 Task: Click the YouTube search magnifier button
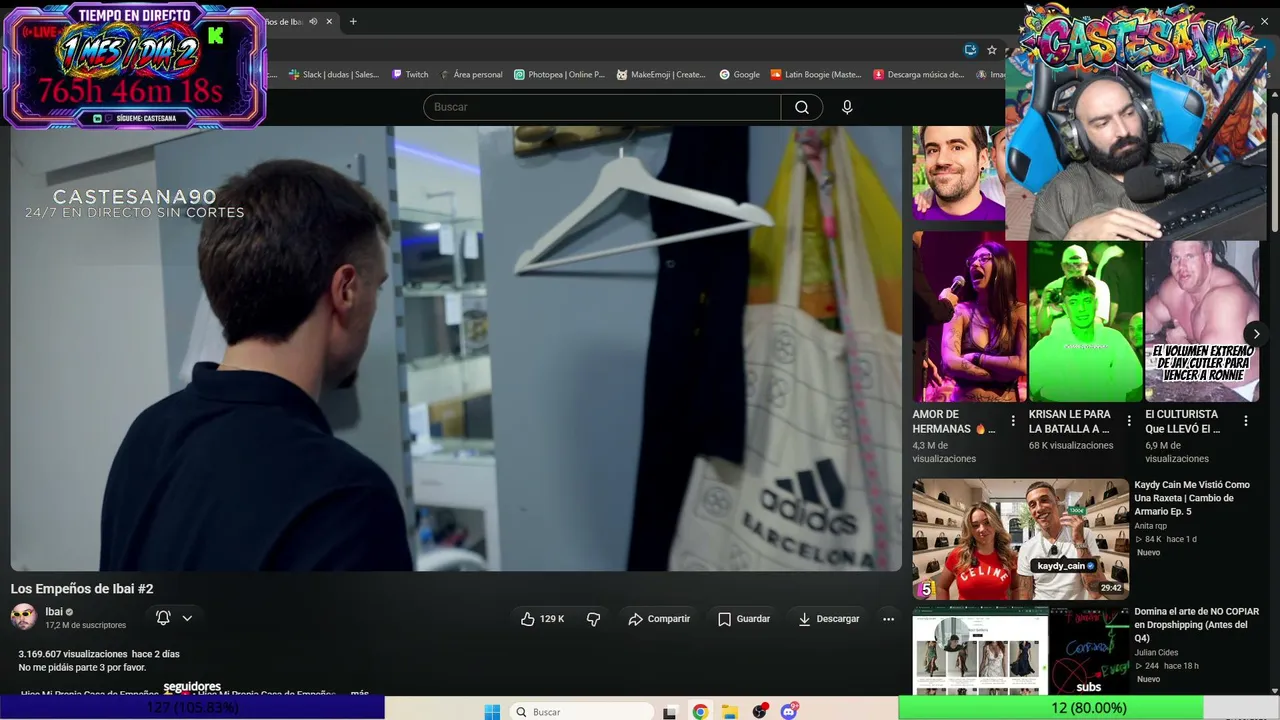click(801, 107)
